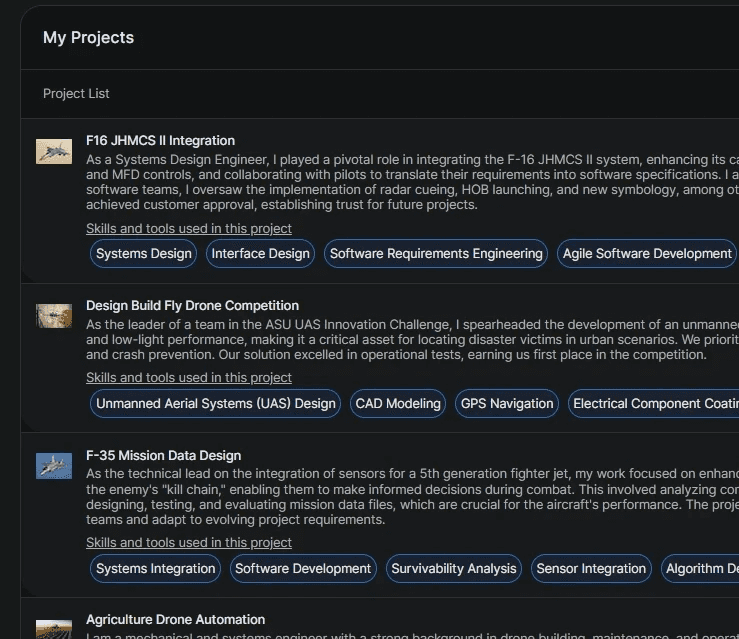Select Electrical Component Coating tag

654,403
